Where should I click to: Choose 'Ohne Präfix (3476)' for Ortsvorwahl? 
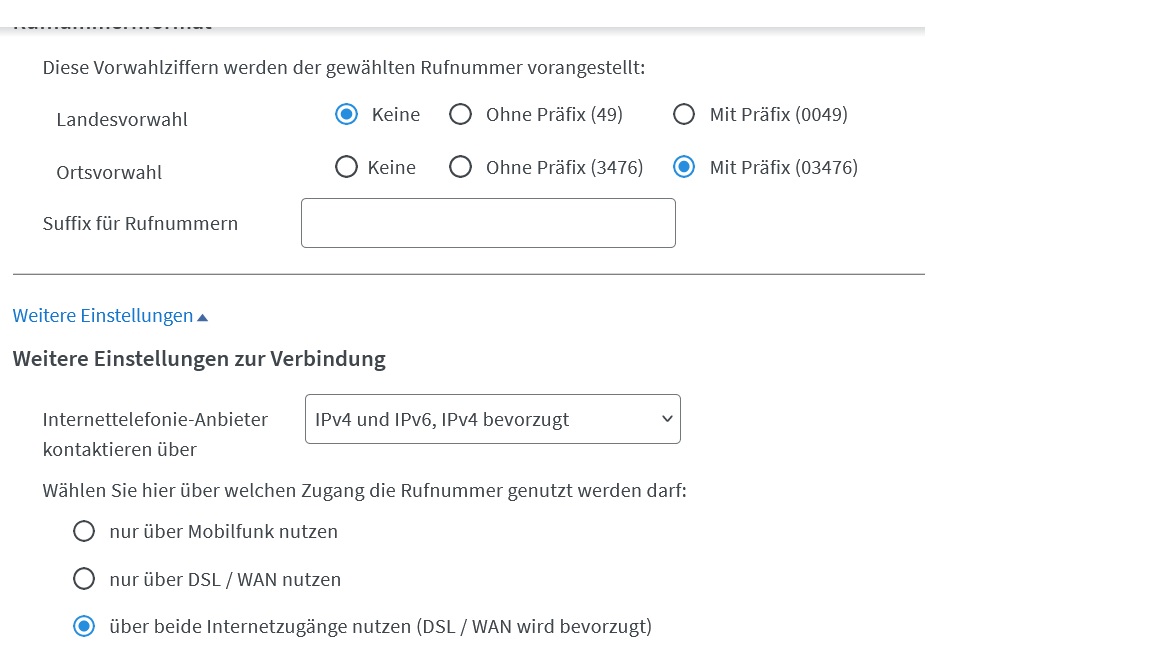[460, 167]
